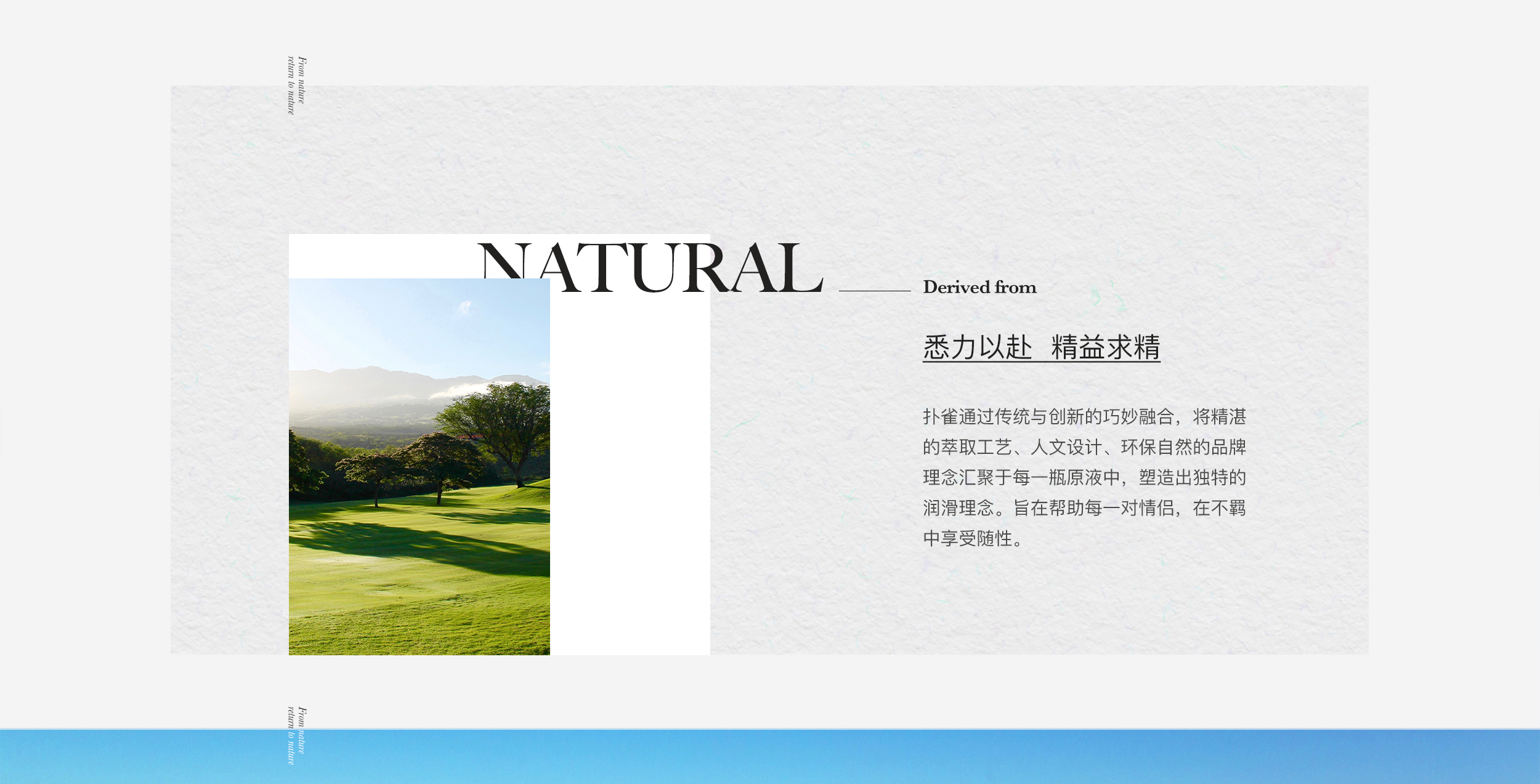The image size is (1540, 784).
Task: Click the paragraph line starting with 扑雀通过传统
Action: [1084, 417]
